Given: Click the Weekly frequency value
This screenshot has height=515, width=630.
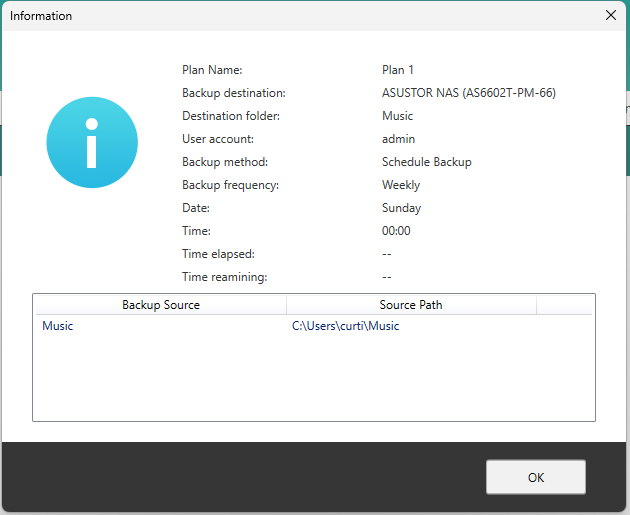Looking at the screenshot, I should [401, 185].
